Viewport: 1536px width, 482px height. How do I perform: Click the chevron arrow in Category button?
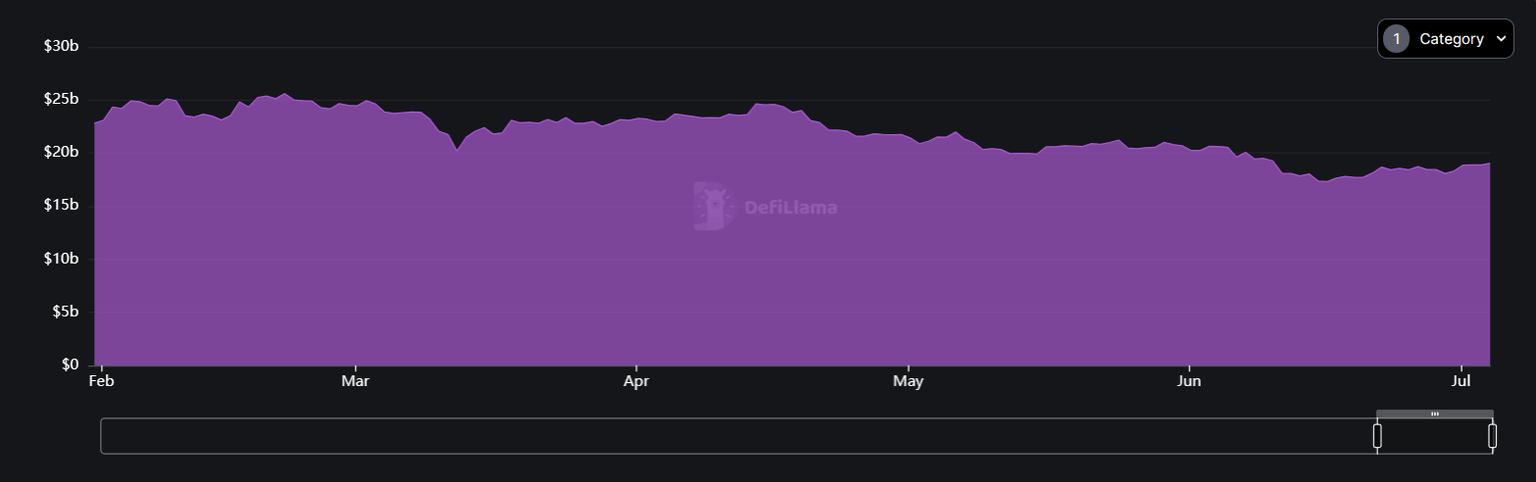pos(1501,39)
